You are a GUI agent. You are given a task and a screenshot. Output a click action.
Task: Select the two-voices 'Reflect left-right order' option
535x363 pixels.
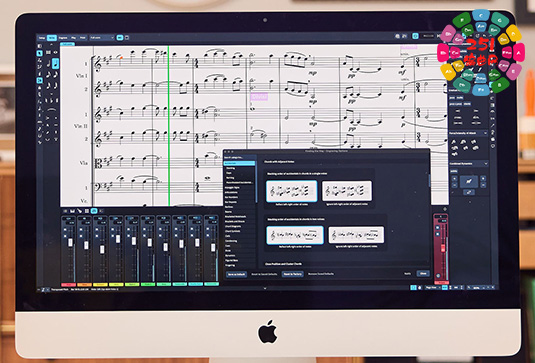(295, 235)
